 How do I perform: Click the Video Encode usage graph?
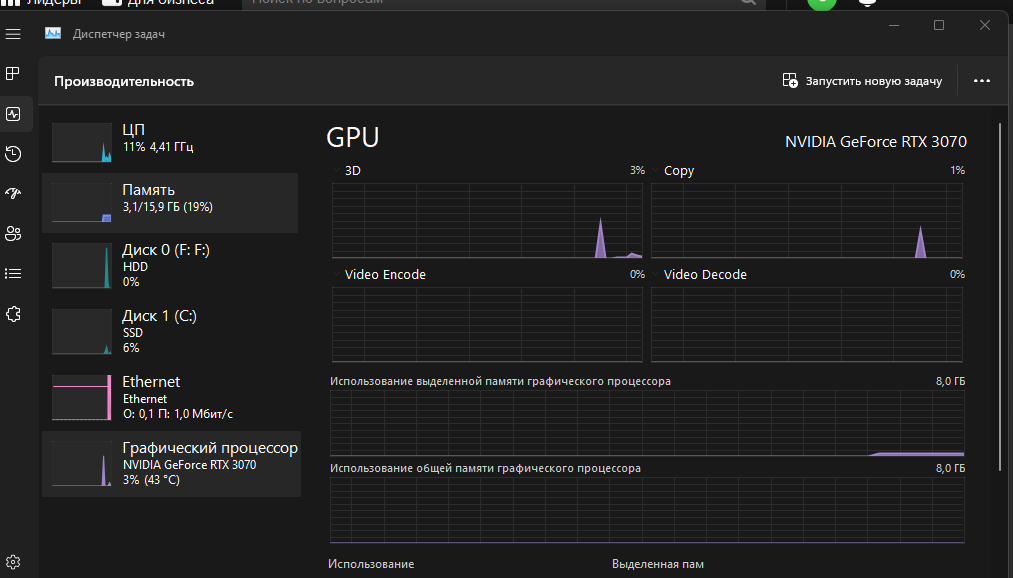(x=487, y=325)
